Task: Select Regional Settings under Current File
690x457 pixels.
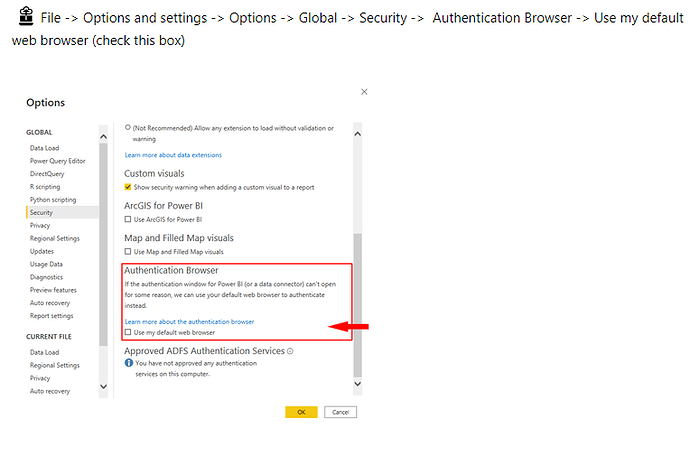Action: 54,365
